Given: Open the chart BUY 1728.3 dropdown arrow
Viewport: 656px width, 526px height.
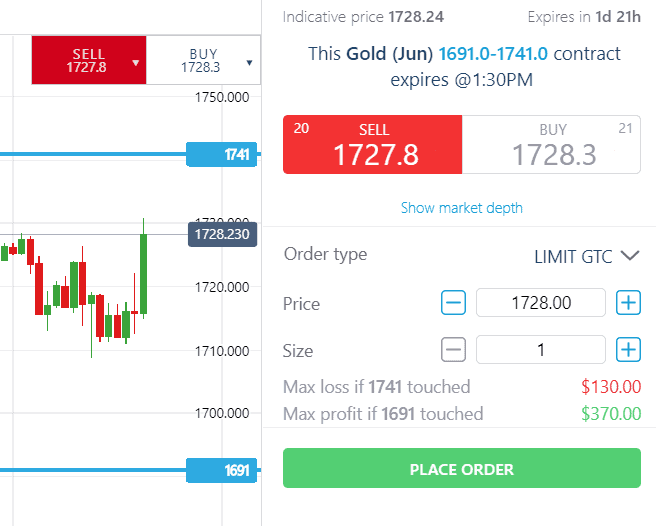Looking at the screenshot, I should (x=249, y=63).
